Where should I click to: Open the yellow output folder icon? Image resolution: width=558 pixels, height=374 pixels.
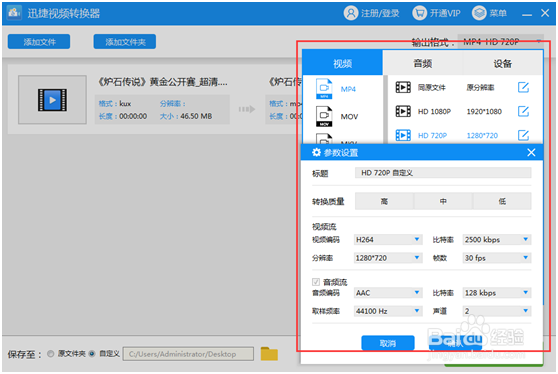(269, 354)
